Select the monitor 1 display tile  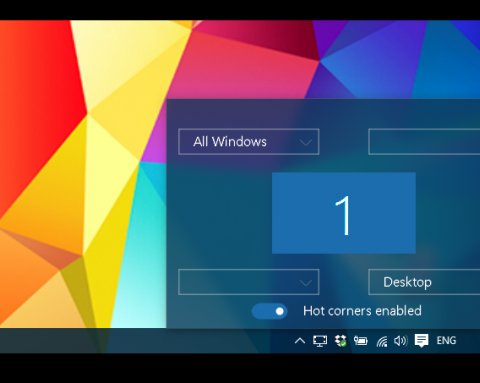tap(344, 213)
